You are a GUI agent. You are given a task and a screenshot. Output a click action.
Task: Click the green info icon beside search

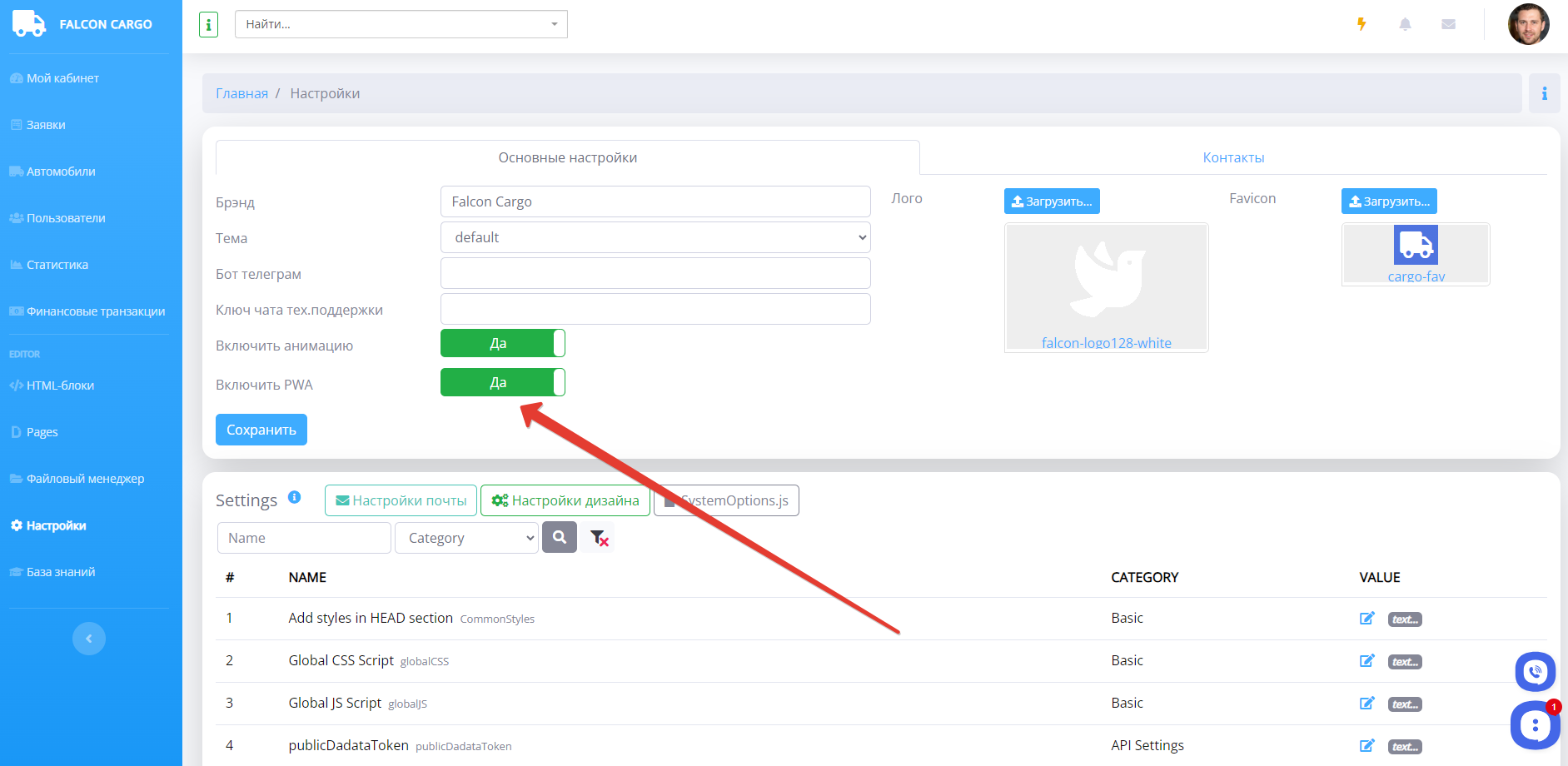click(x=208, y=24)
